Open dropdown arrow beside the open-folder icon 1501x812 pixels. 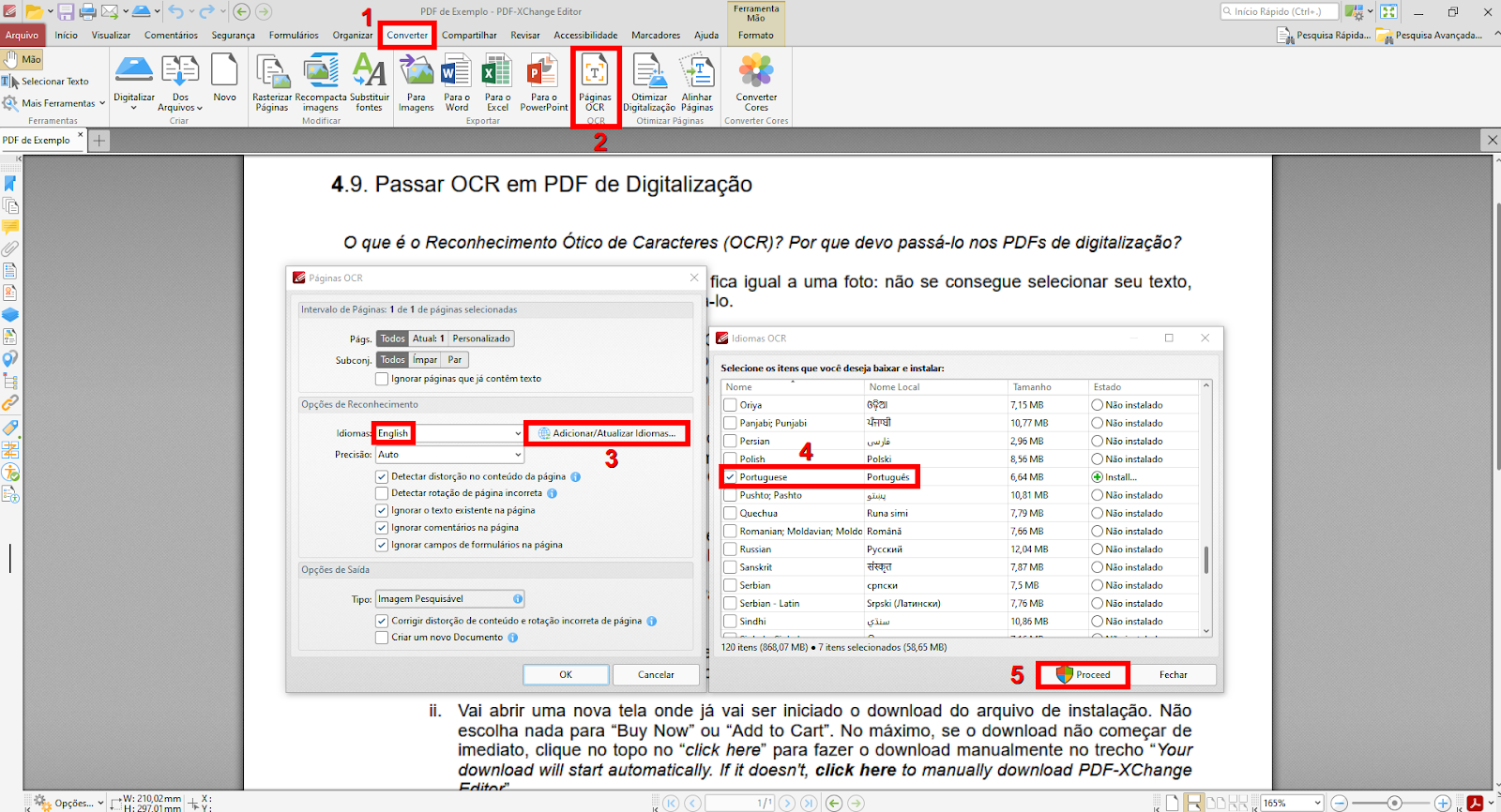[x=51, y=11]
